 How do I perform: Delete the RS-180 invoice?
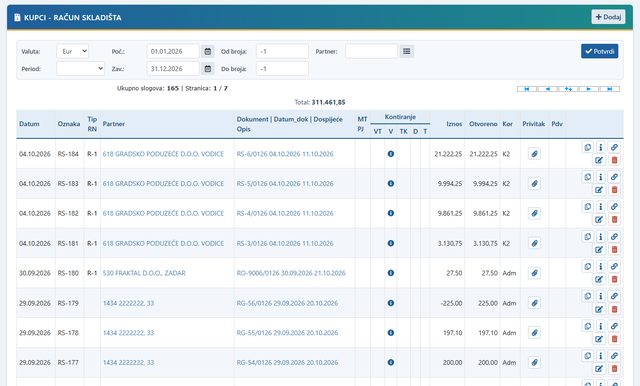point(614,279)
